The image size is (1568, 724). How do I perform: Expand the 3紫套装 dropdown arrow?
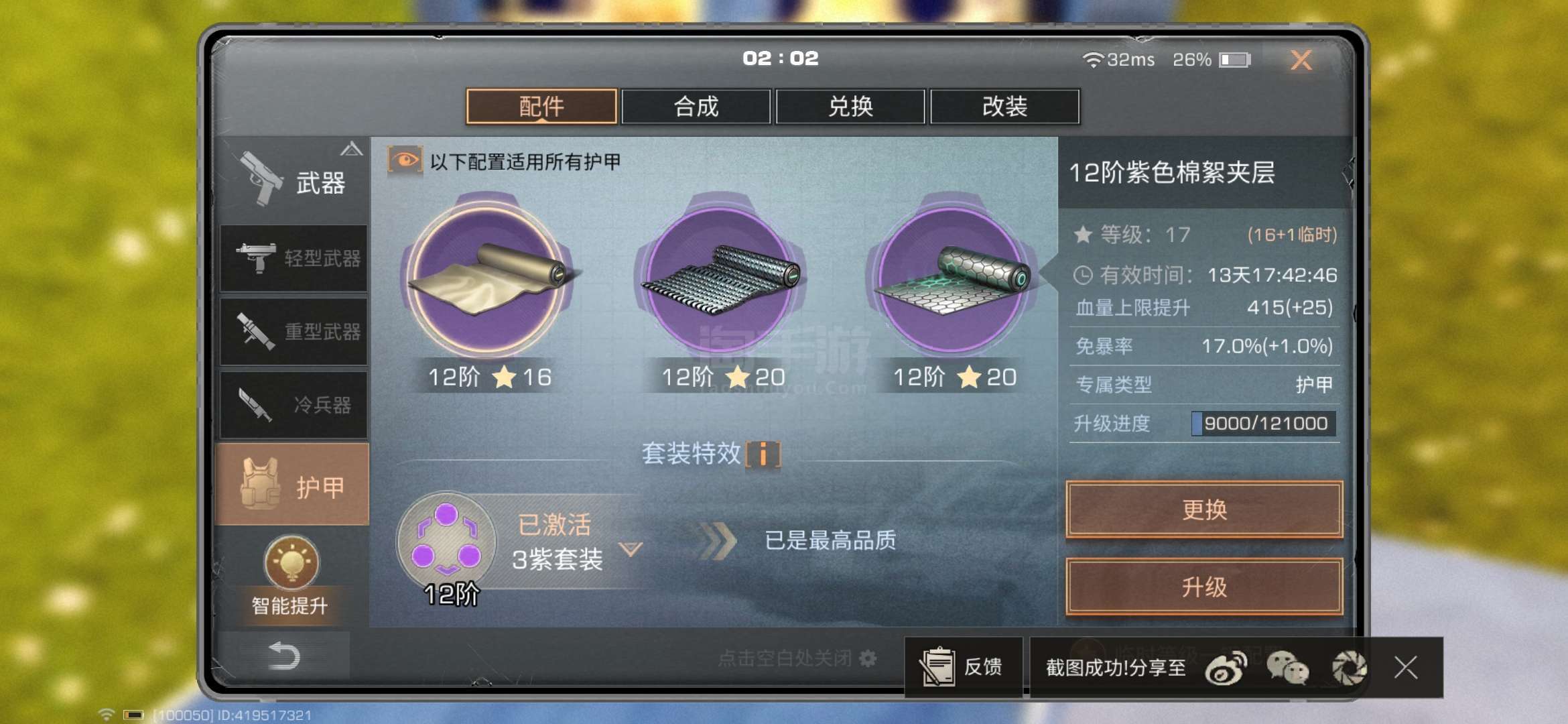[x=630, y=549]
